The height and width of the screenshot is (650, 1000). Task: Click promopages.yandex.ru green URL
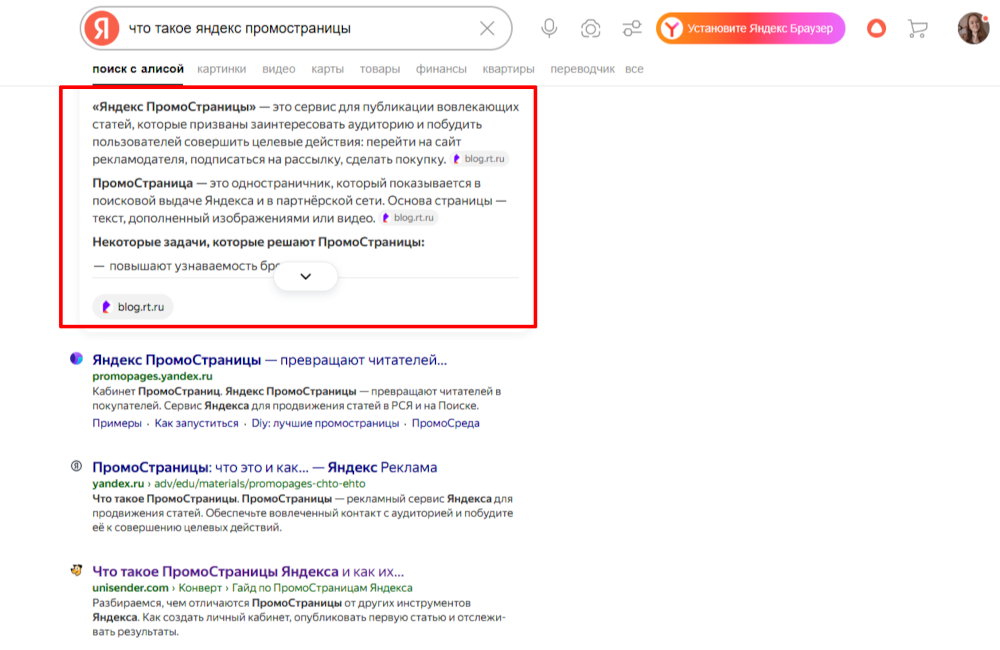pos(152,376)
